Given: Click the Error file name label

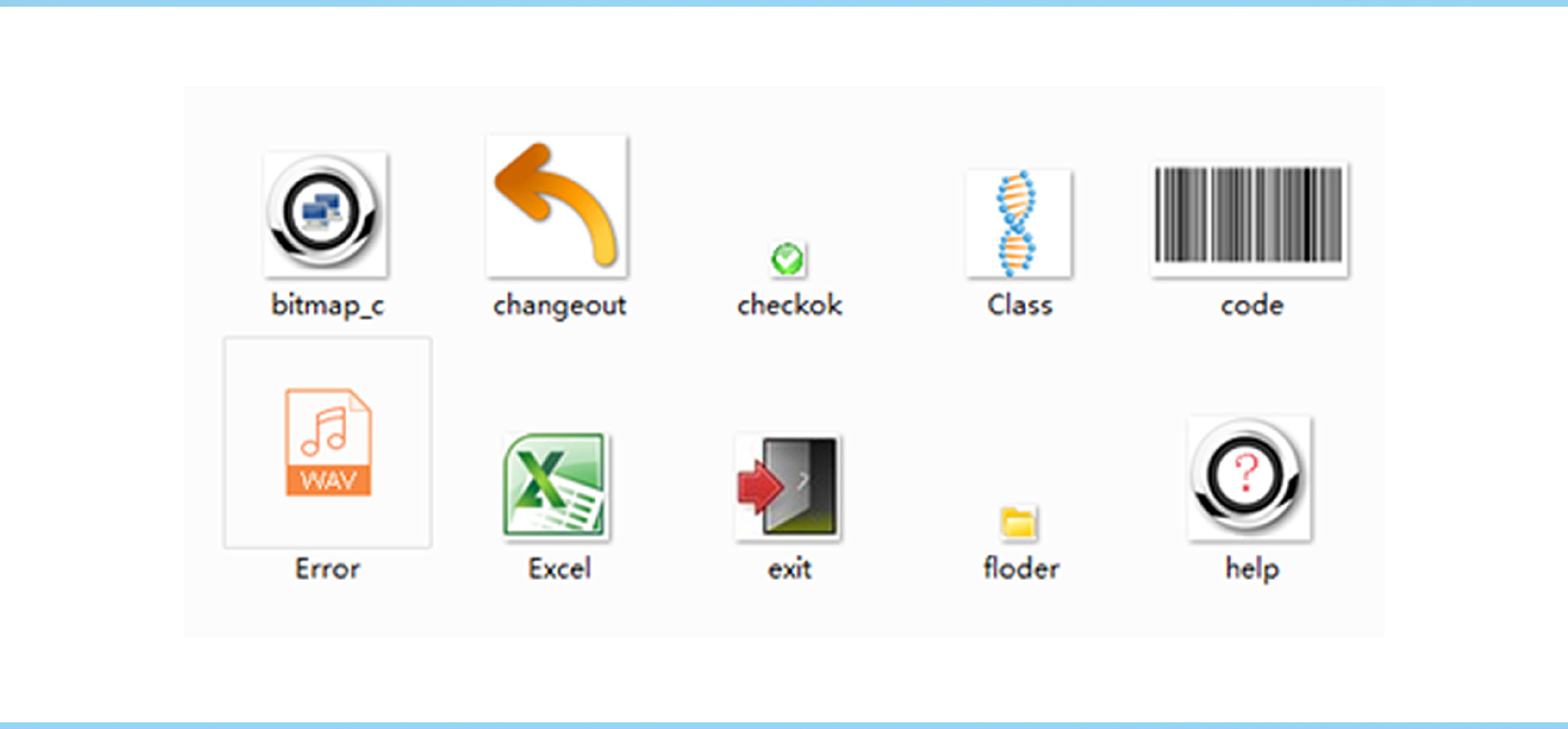Looking at the screenshot, I should click(x=327, y=569).
